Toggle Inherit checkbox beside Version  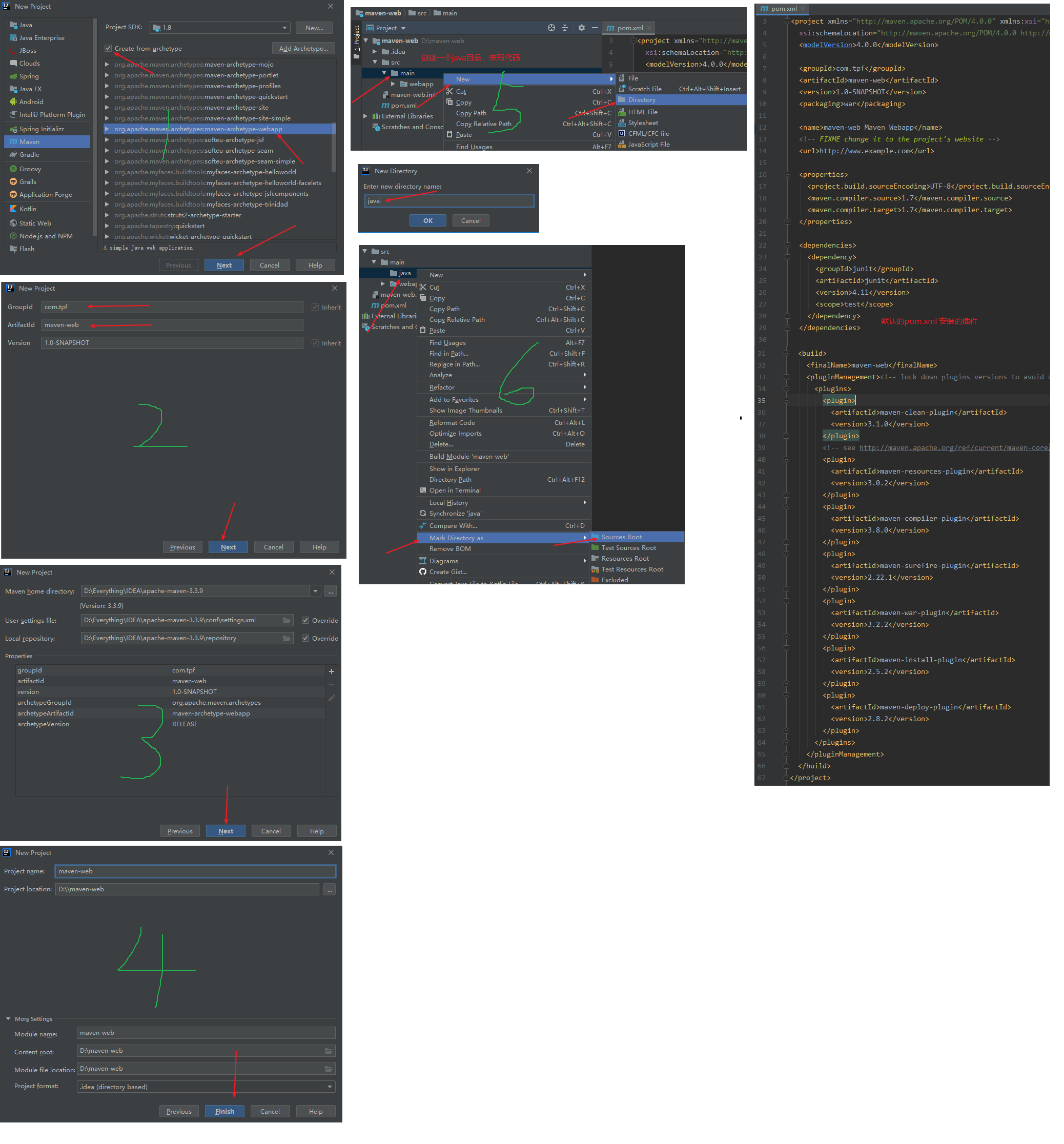coord(315,343)
